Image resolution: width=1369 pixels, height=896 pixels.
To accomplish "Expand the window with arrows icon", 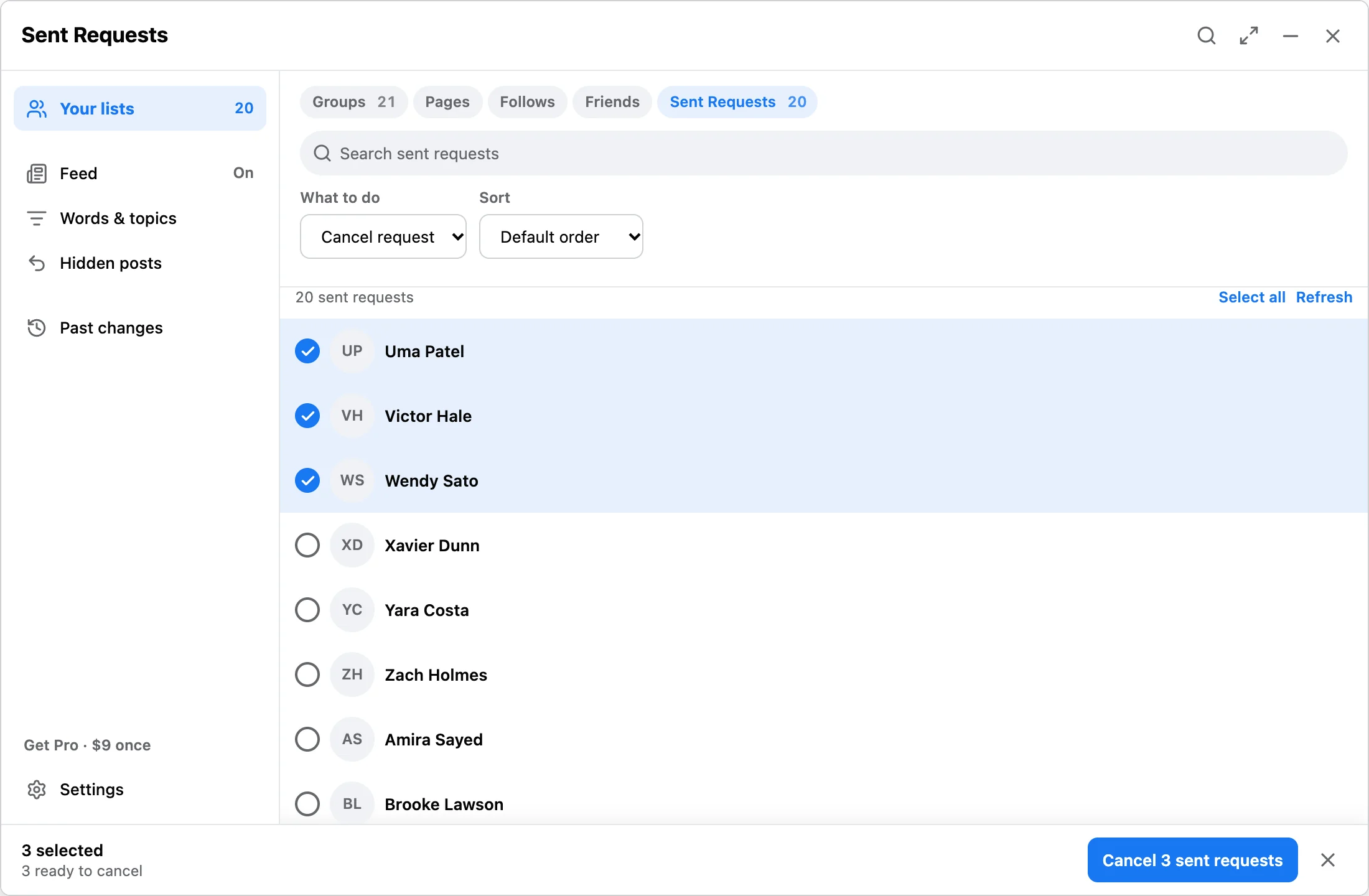I will pyautogui.click(x=1248, y=36).
